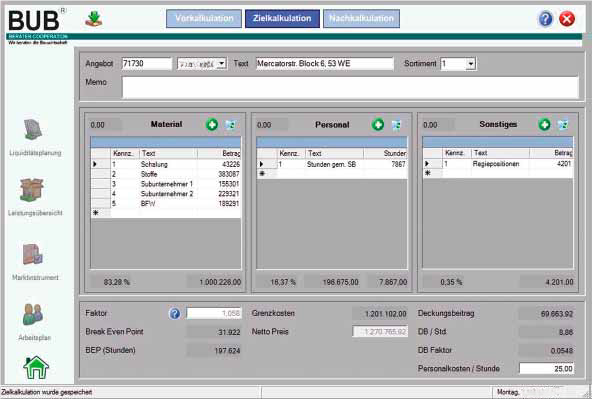The image size is (592, 399).
Task: Click new-row asterisk in Material table
Action: [96, 213]
